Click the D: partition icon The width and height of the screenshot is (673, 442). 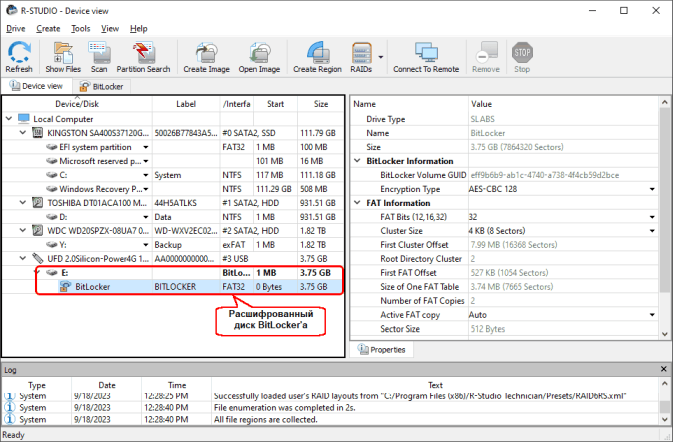coord(52,217)
